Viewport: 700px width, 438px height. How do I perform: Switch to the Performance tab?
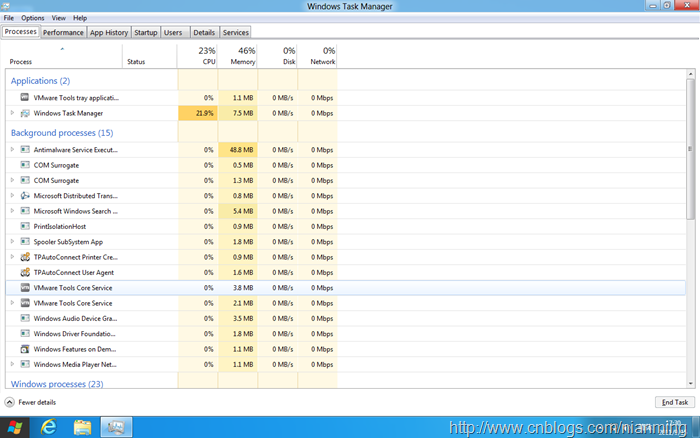tap(63, 32)
